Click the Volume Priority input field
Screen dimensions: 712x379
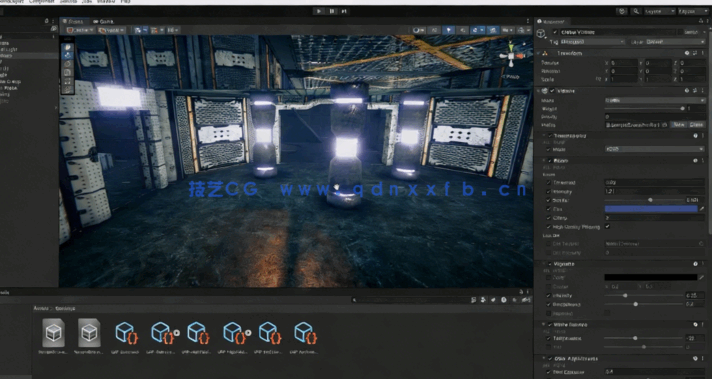click(x=655, y=117)
